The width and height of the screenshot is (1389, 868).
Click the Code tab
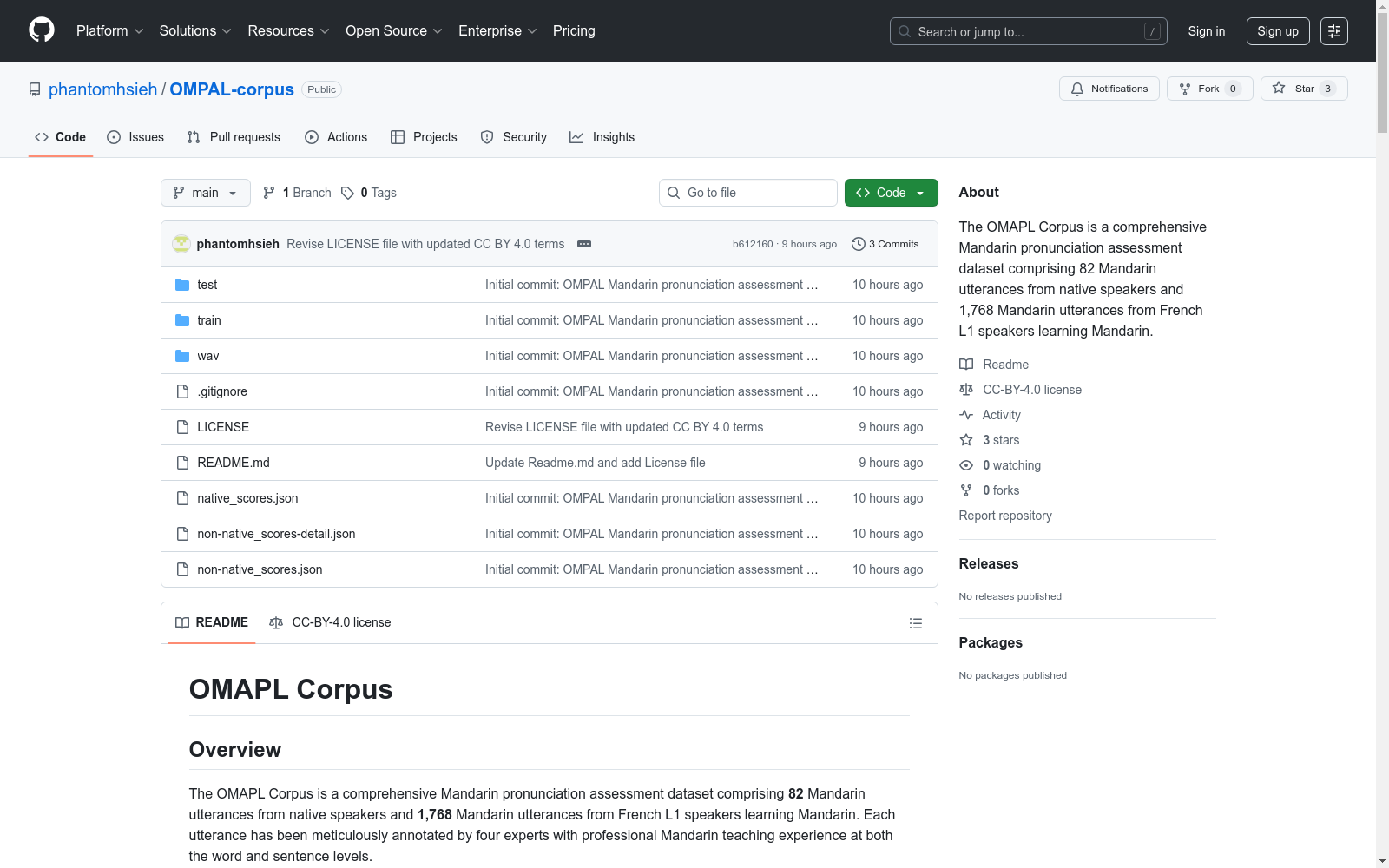tap(61, 137)
